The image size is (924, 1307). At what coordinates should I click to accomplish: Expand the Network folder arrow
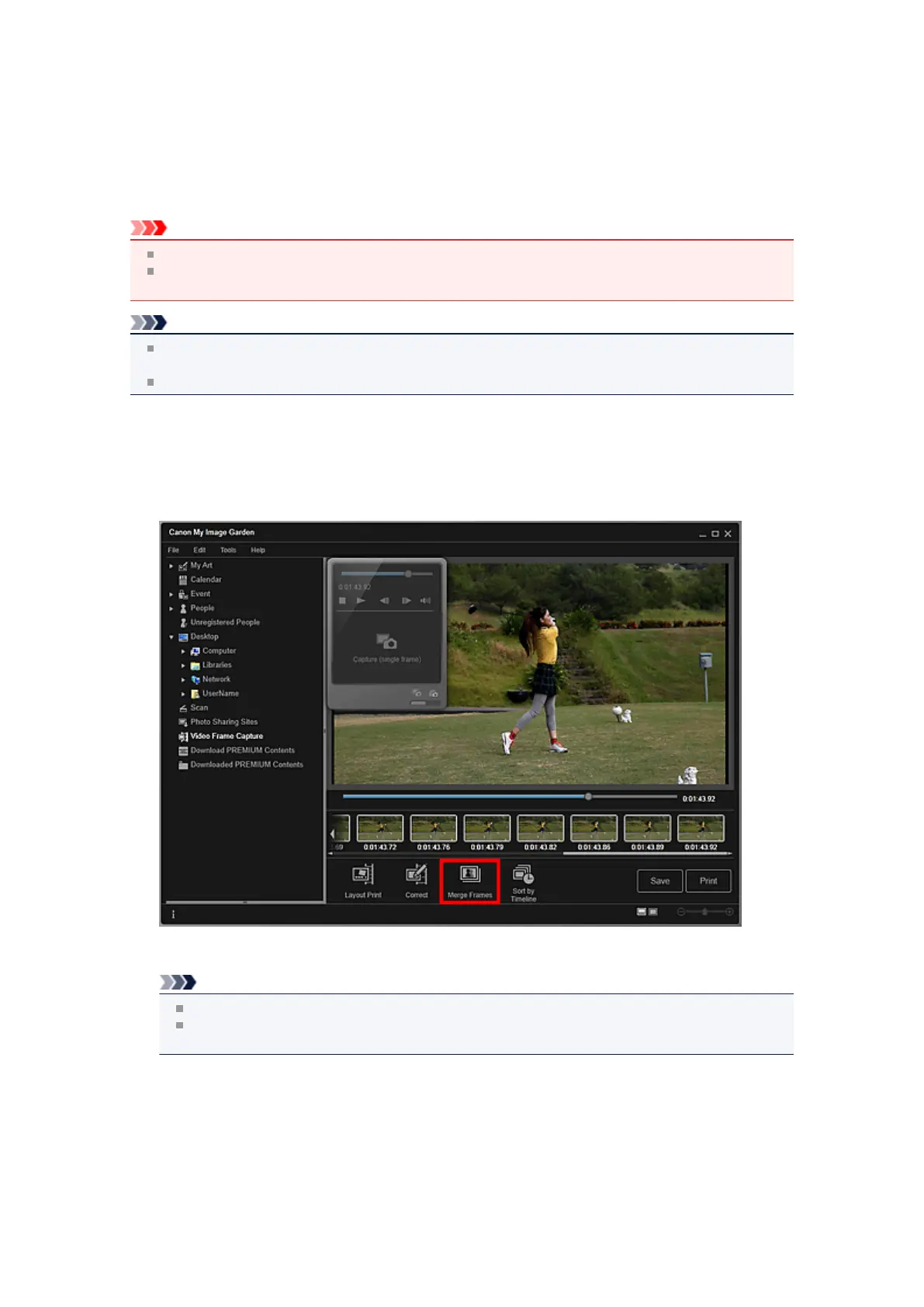[x=183, y=680]
